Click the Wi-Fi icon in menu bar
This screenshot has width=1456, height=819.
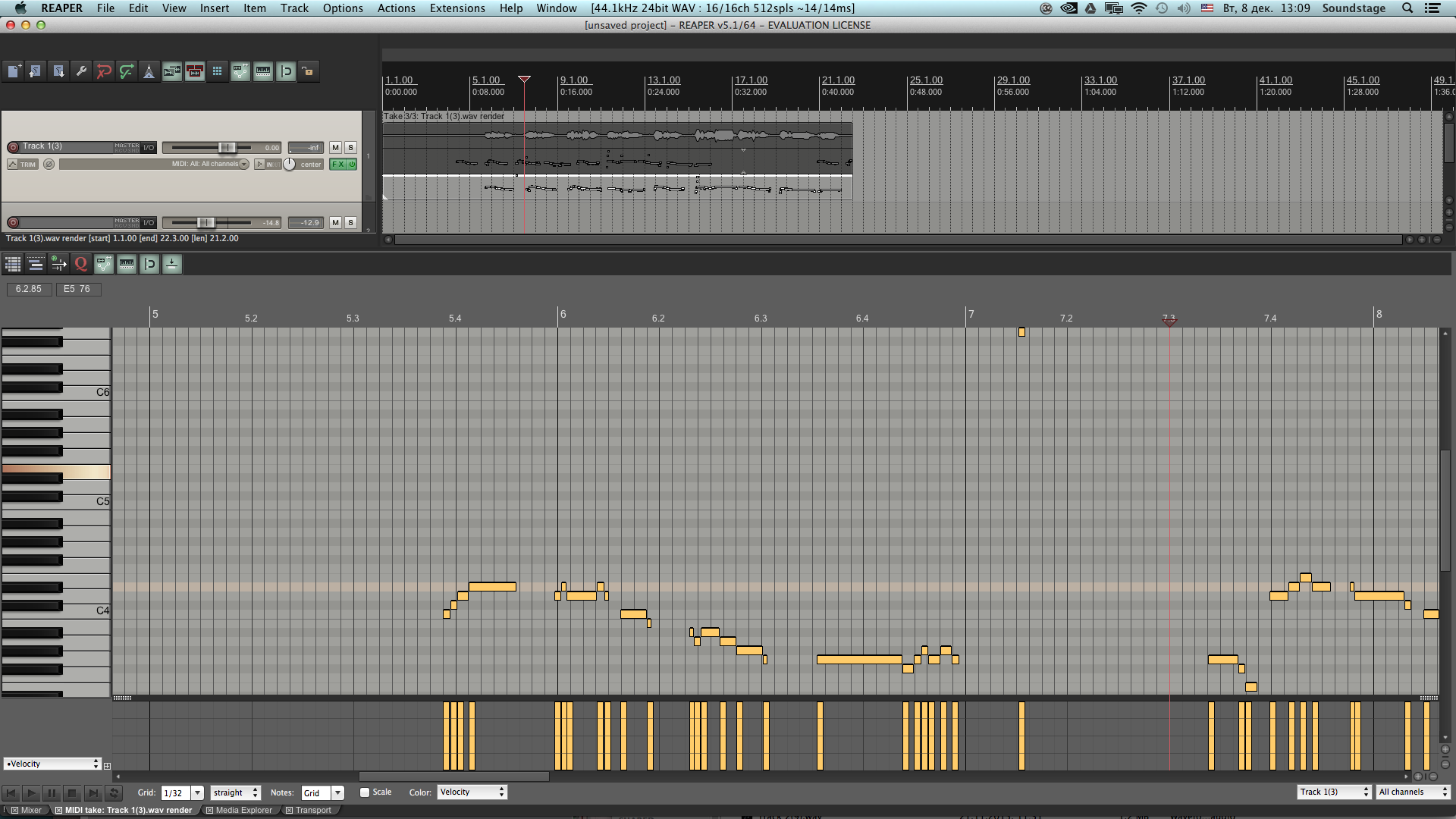(1139, 8)
